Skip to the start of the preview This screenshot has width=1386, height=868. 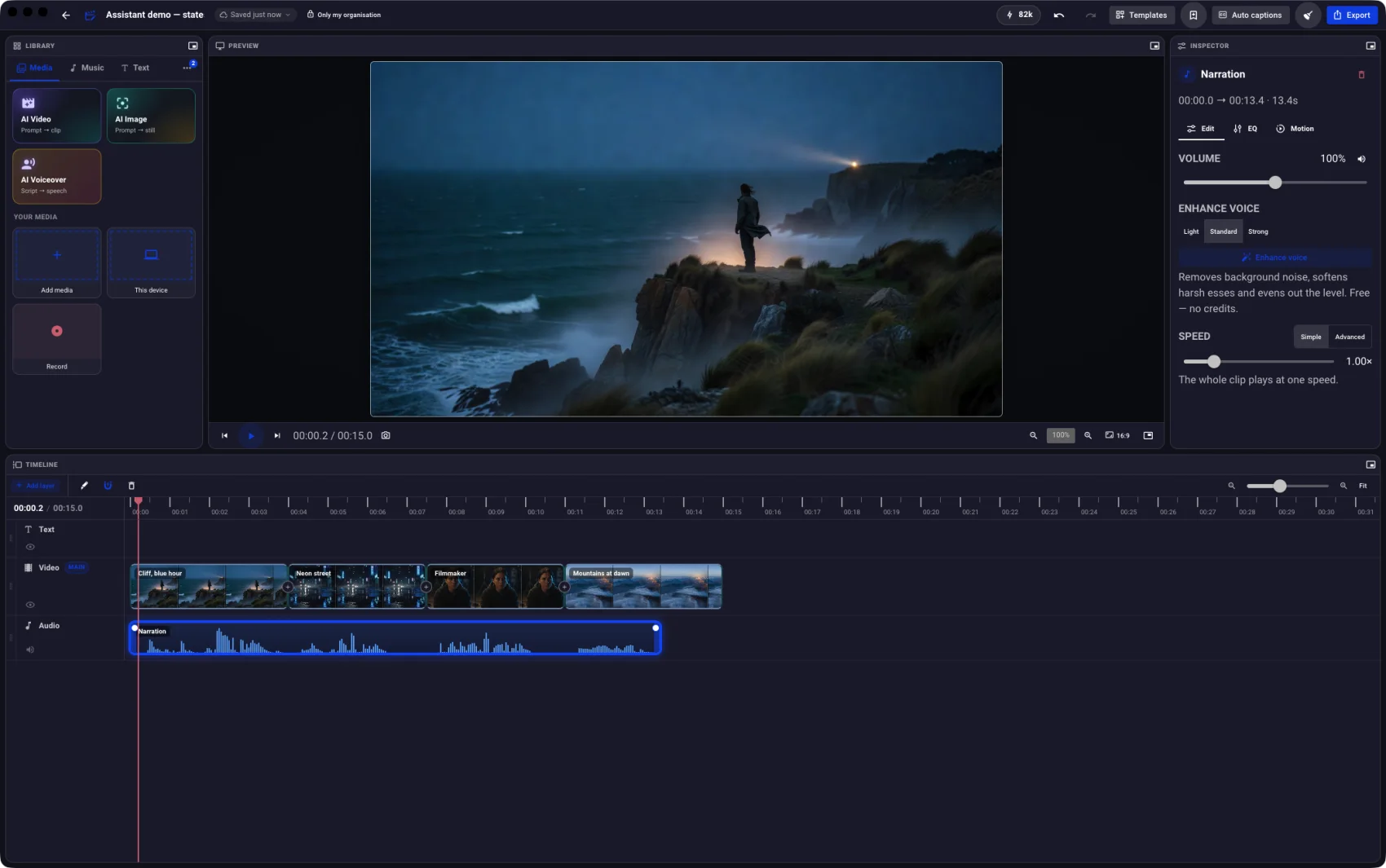pos(224,435)
